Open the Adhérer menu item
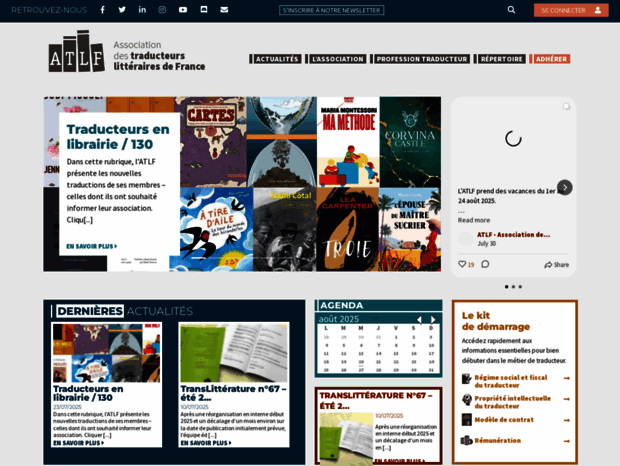 (552, 59)
